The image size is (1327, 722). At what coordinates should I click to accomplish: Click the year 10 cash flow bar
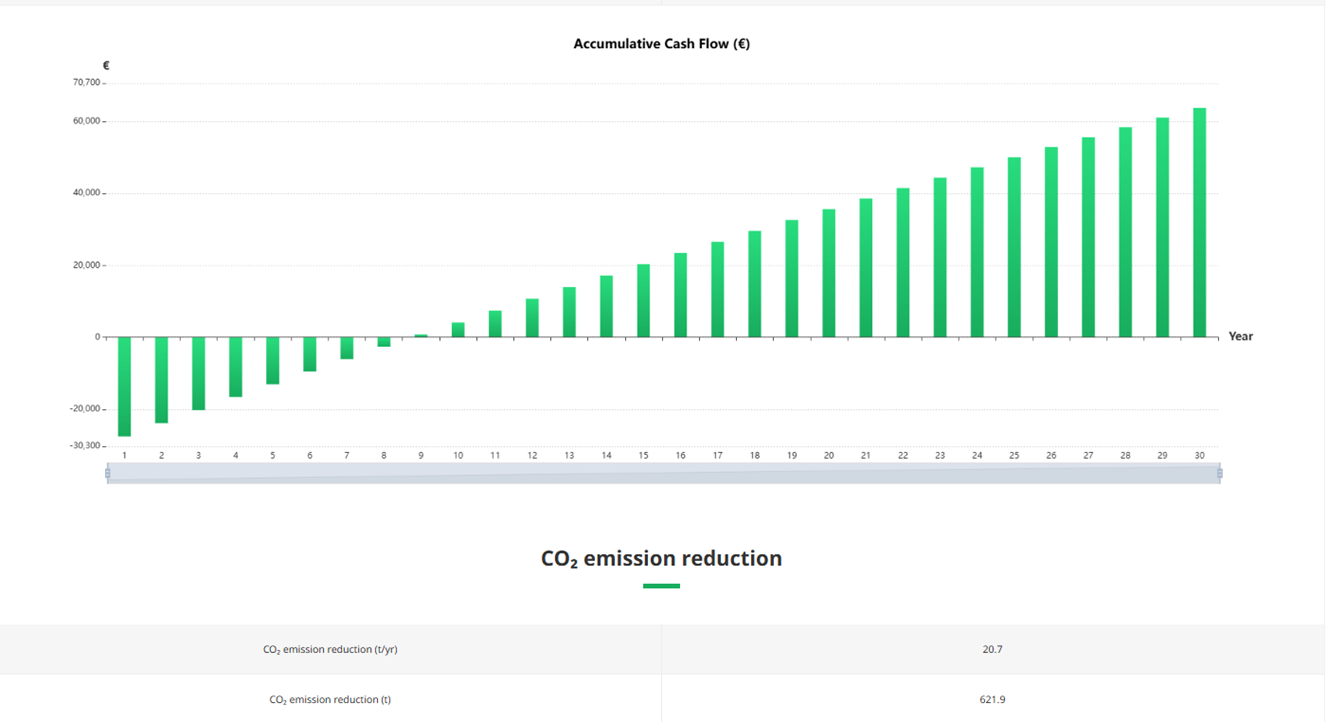tap(458, 330)
